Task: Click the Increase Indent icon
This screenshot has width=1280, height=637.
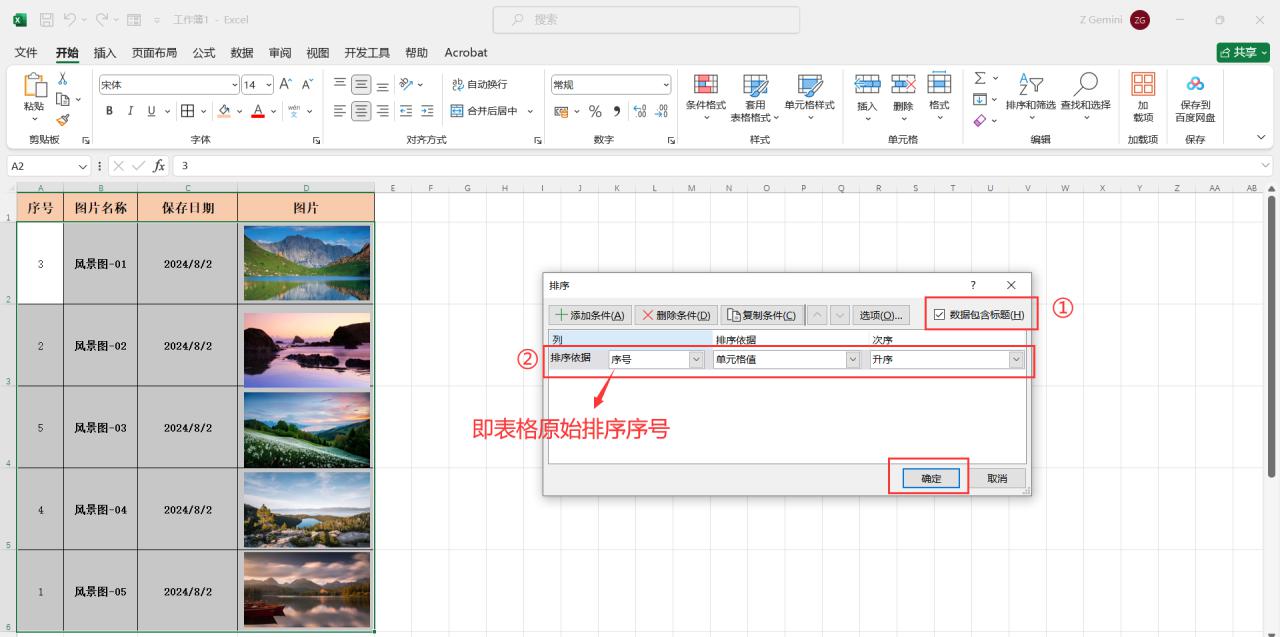Action: [x=427, y=111]
